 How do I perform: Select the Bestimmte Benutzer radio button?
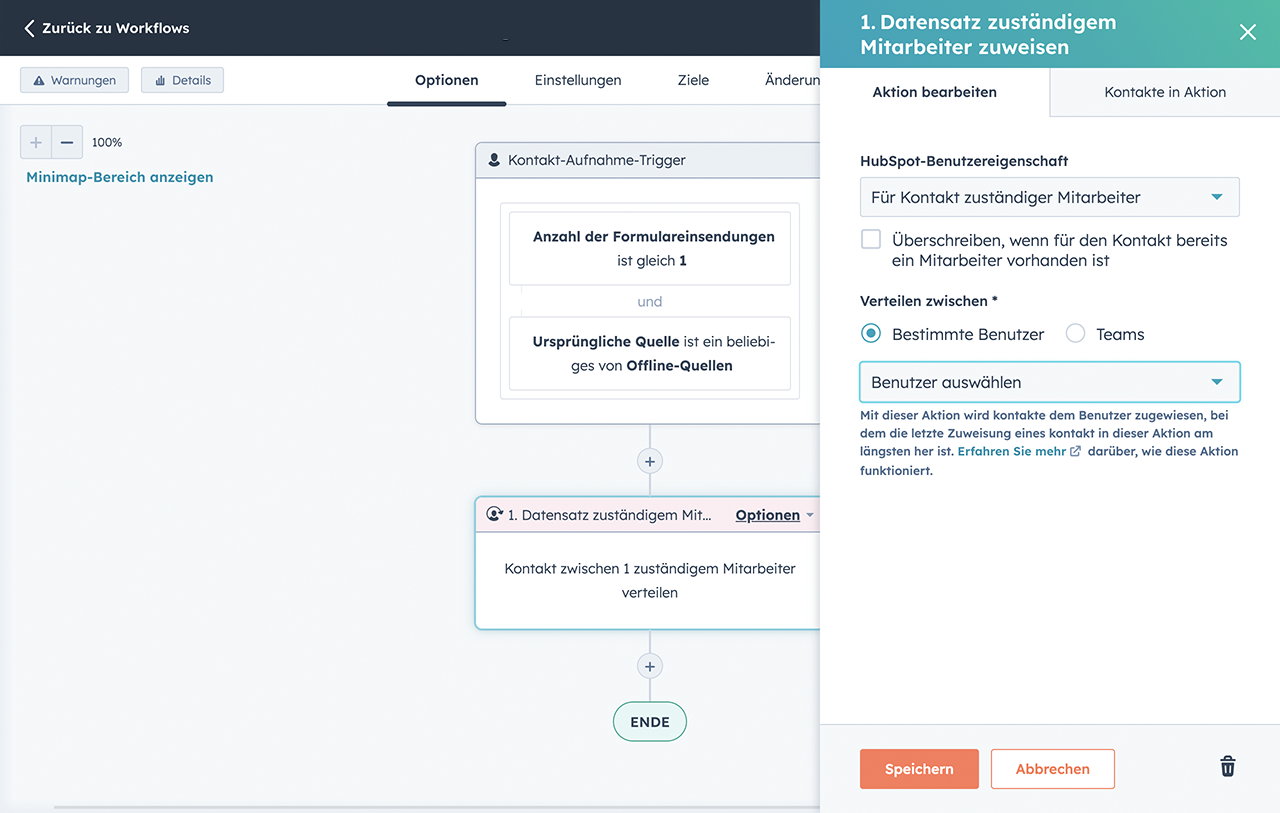(x=871, y=334)
